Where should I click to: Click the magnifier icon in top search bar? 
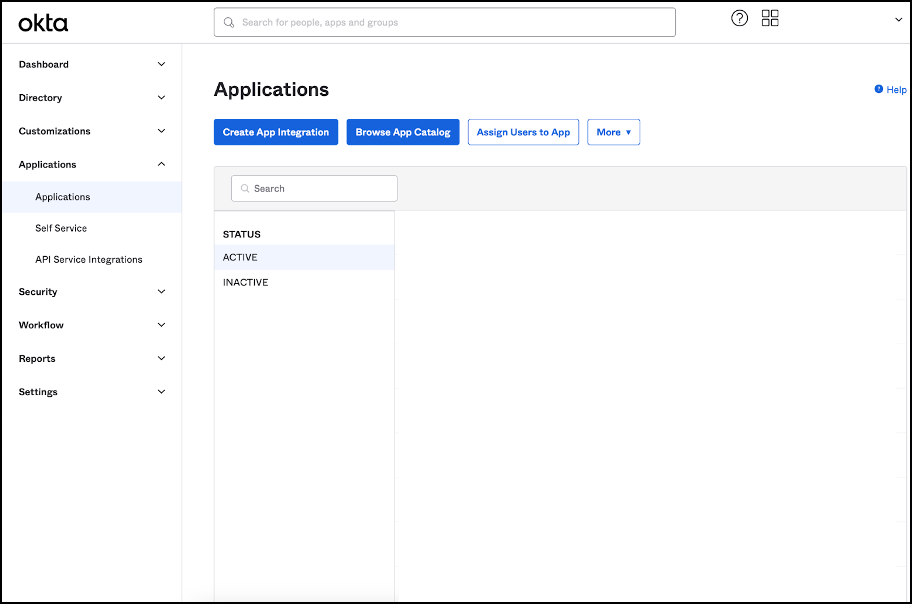click(229, 22)
